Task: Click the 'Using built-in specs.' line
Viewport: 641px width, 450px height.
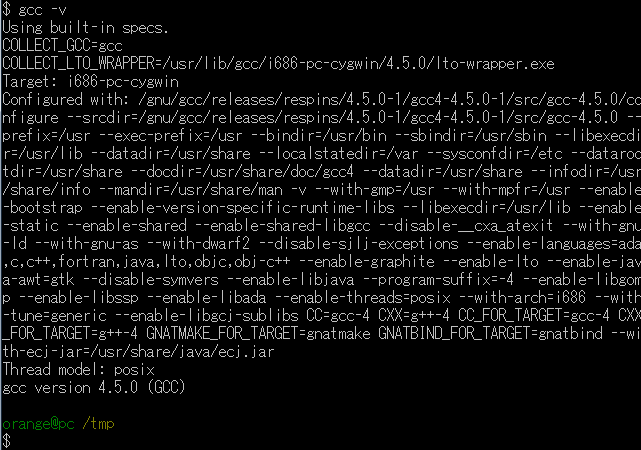Action: (85, 28)
